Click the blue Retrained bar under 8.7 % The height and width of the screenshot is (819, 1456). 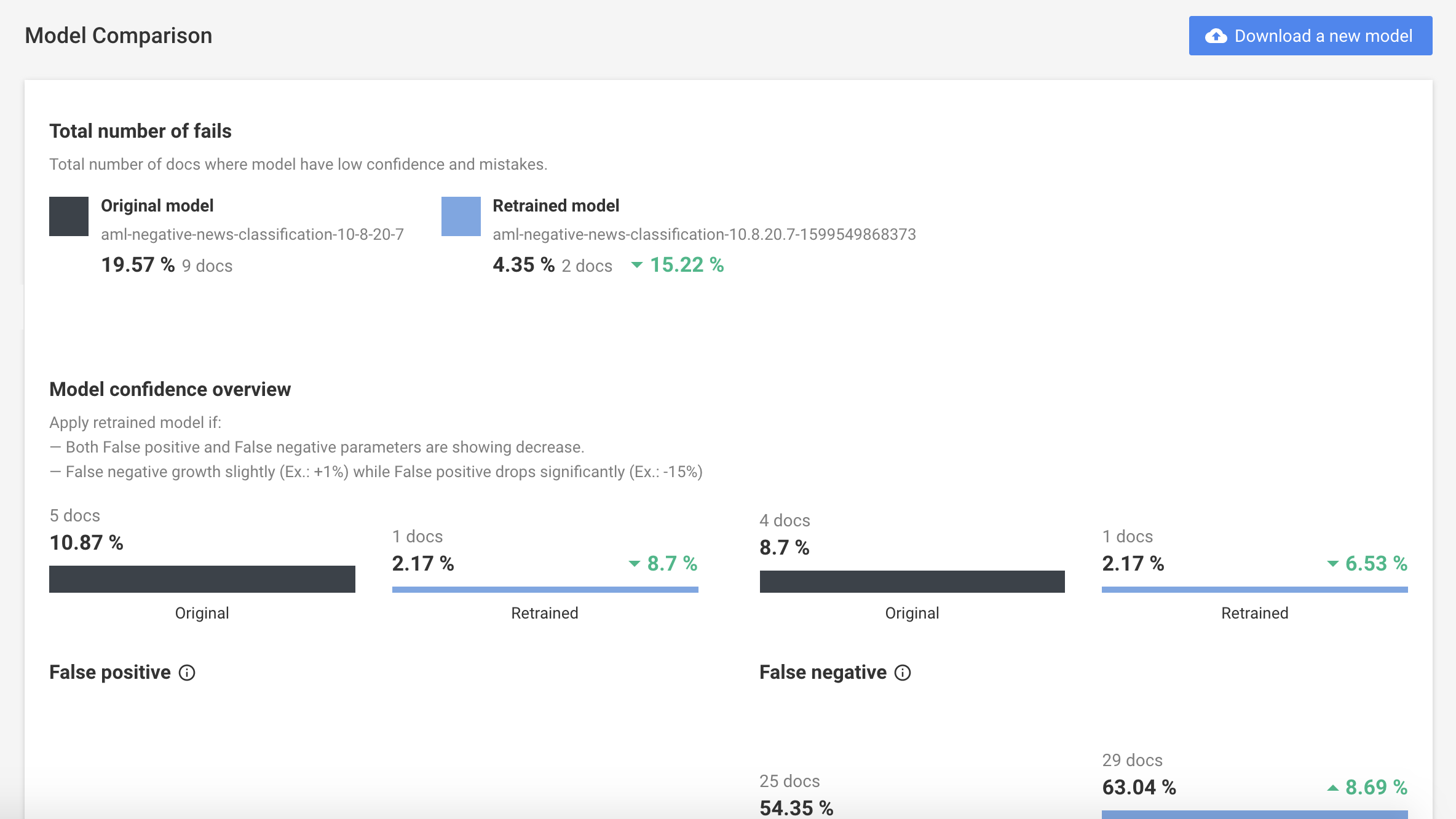[545, 590]
